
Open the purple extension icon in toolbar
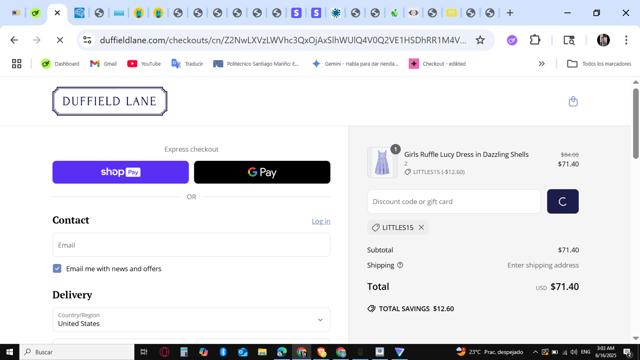(512, 40)
